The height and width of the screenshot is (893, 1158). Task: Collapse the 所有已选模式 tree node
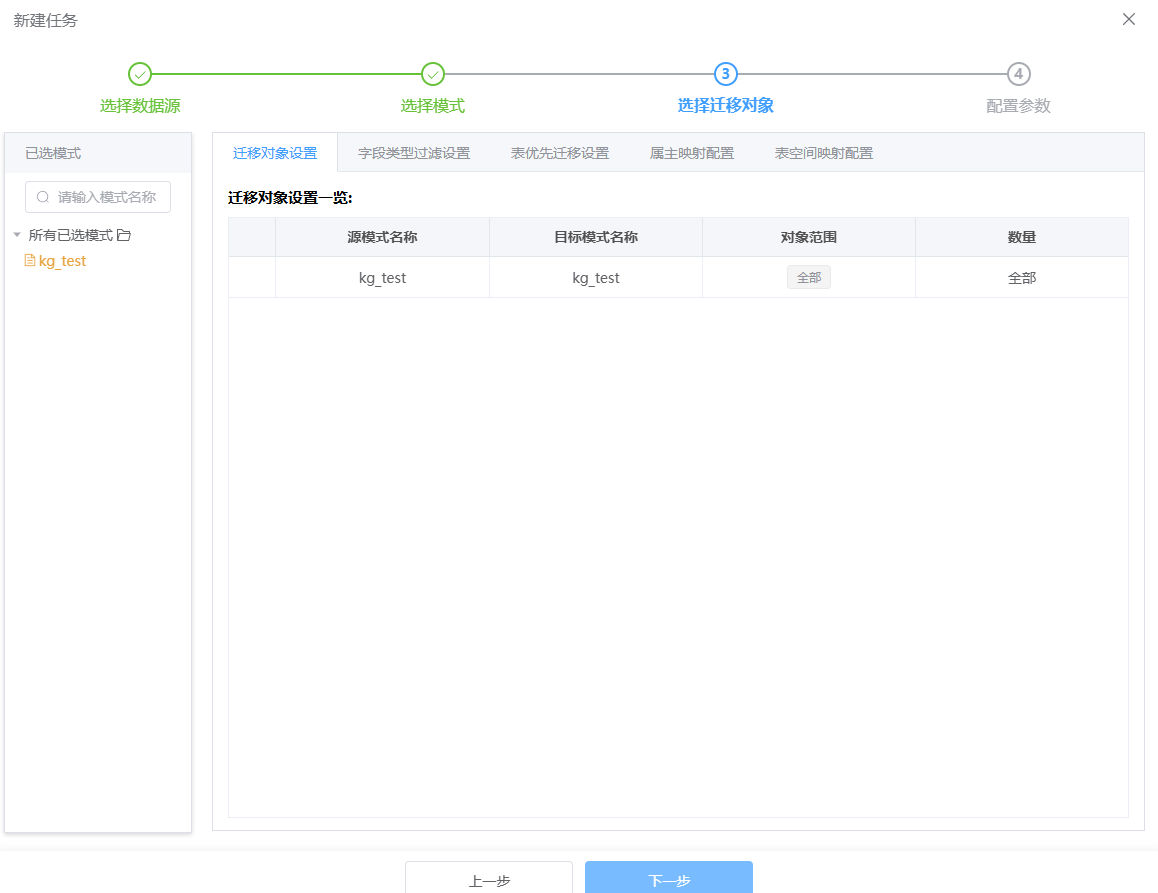point(17,236)
